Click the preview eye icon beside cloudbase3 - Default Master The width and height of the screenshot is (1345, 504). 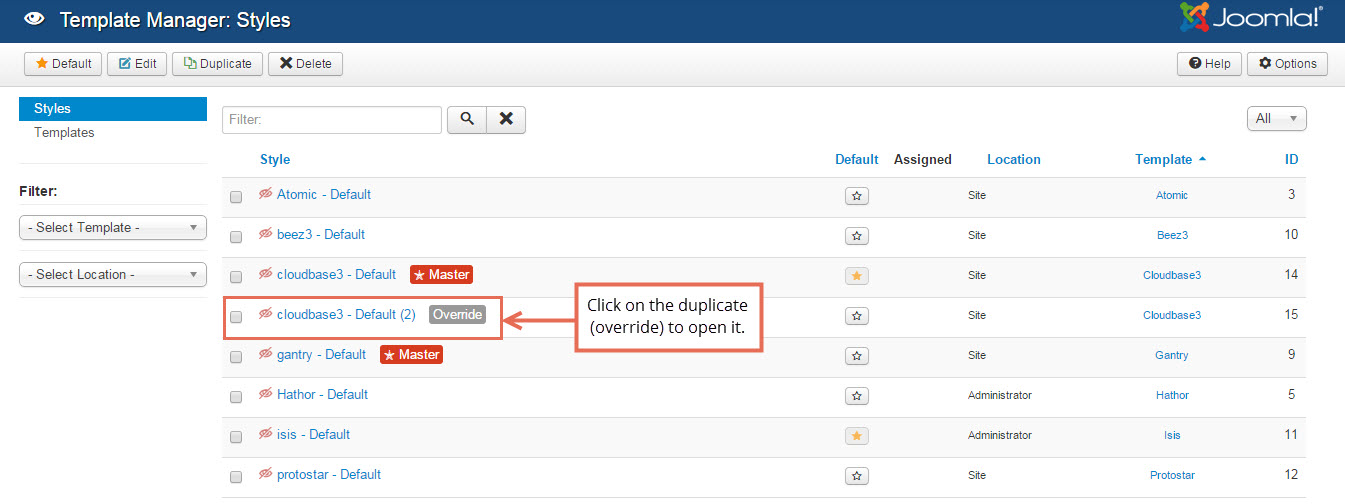click(266, 274)
